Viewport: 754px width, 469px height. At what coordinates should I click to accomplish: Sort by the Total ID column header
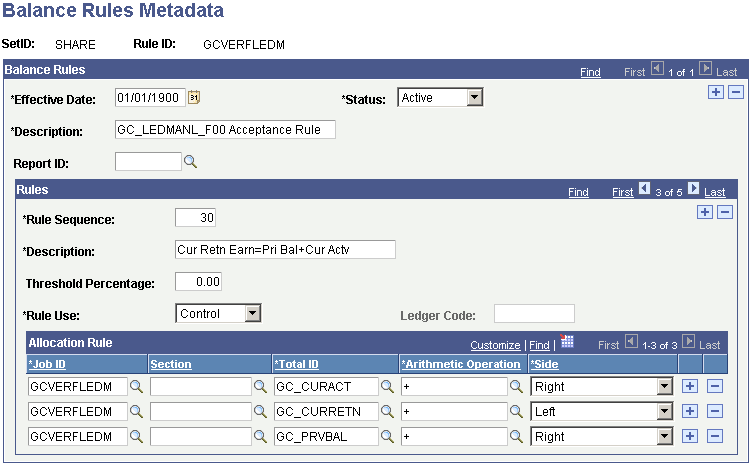[x=296, y=364]
